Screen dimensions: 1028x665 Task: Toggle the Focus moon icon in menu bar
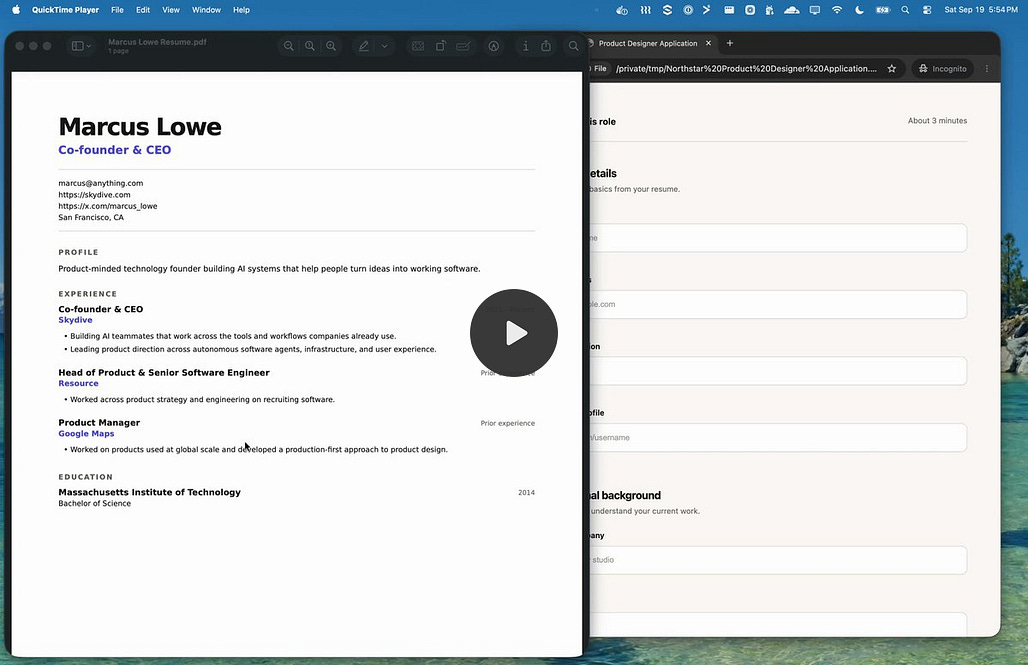click(859, 10)
